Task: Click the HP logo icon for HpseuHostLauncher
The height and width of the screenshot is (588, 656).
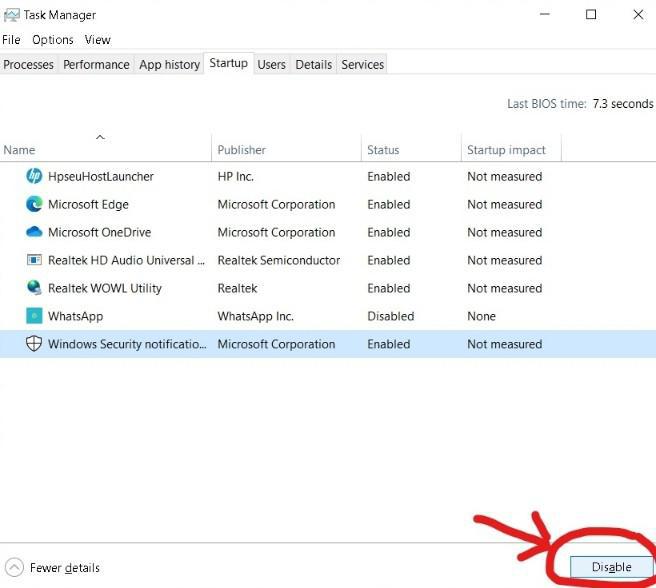Action: [34, 176]
